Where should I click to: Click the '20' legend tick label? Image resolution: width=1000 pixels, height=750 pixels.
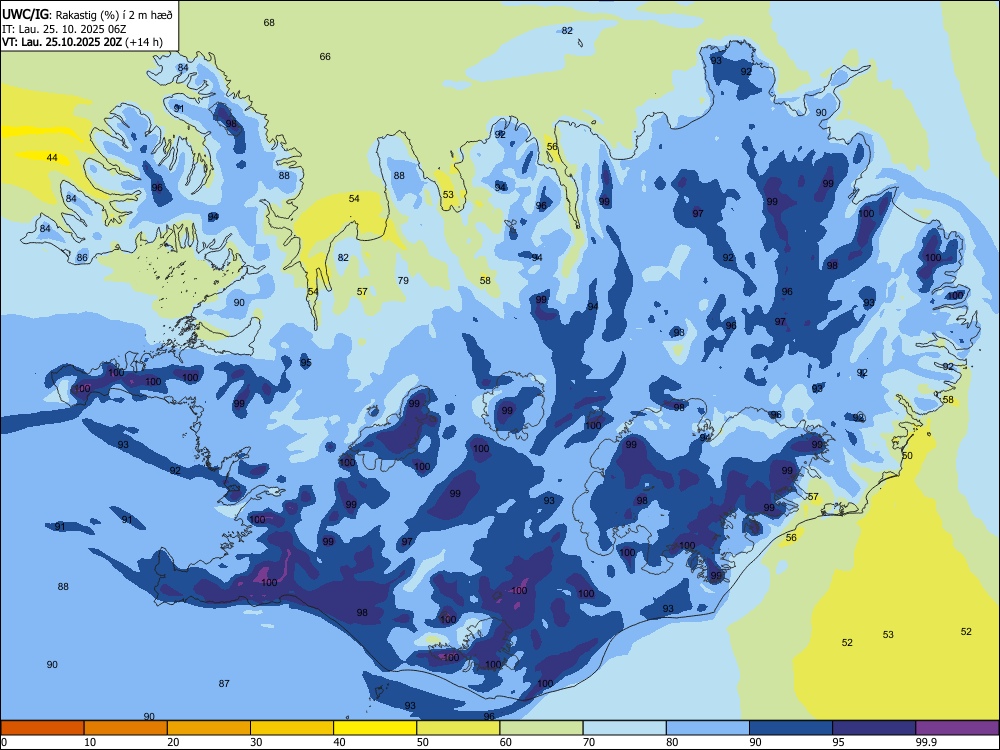[x=173, y=742]
